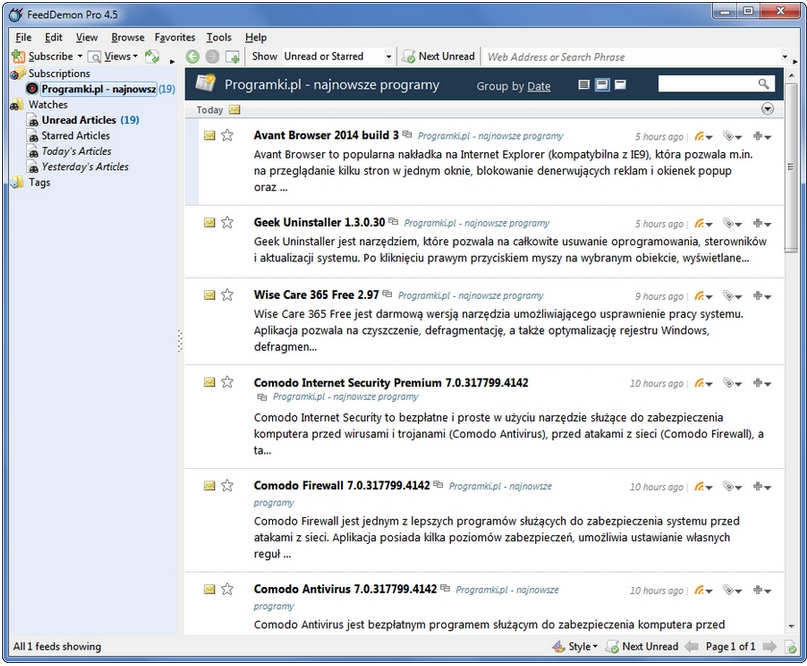Click the search magnifier in the feed header
The height and width of the screenshot is (666, 807).
(x=763, y=83)
